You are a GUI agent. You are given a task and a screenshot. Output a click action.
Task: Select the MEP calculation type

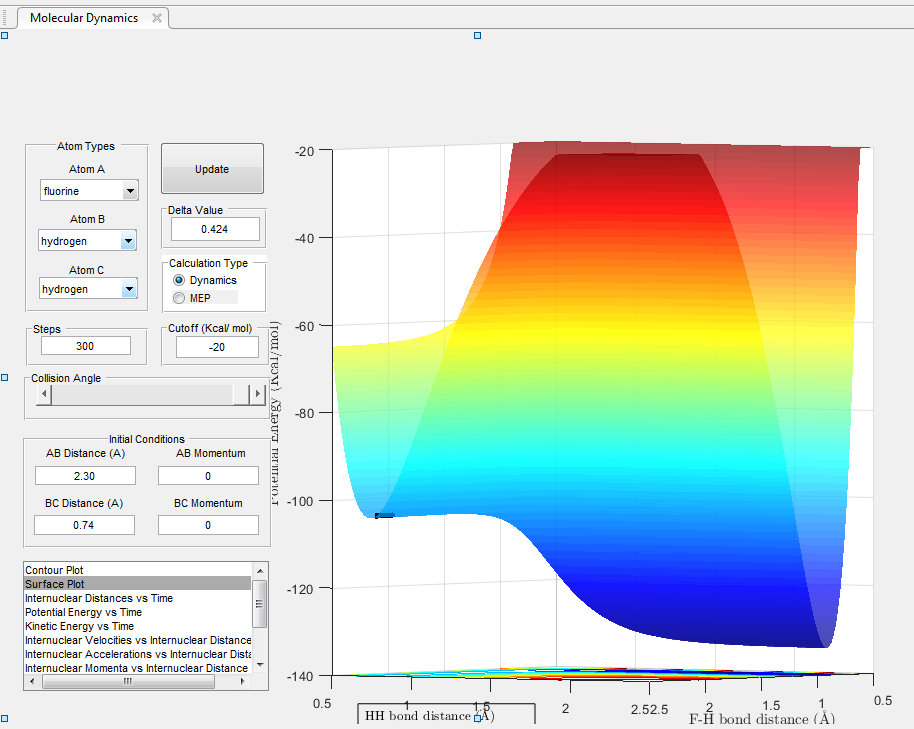180,297
